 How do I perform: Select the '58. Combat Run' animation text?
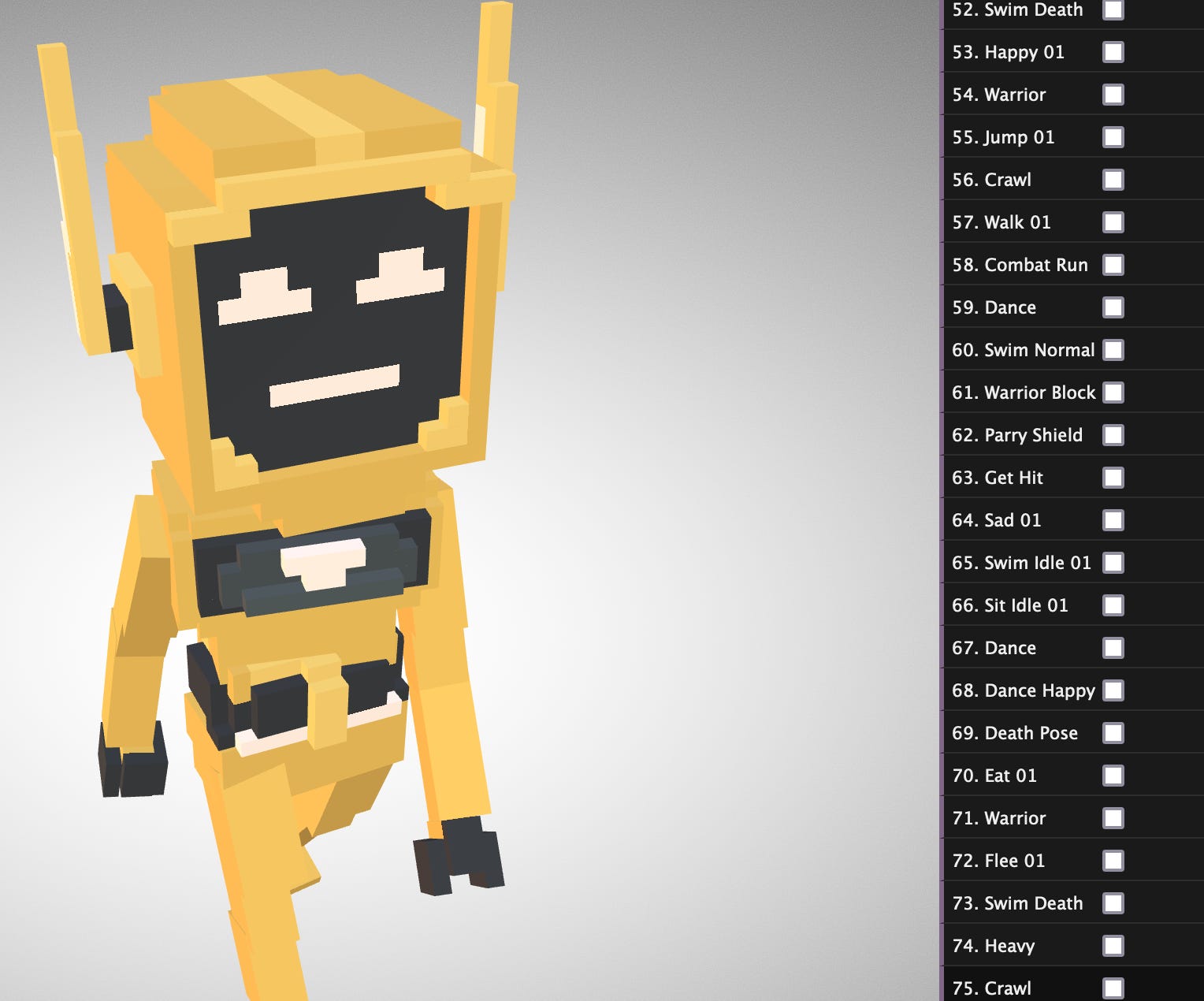1020,265
